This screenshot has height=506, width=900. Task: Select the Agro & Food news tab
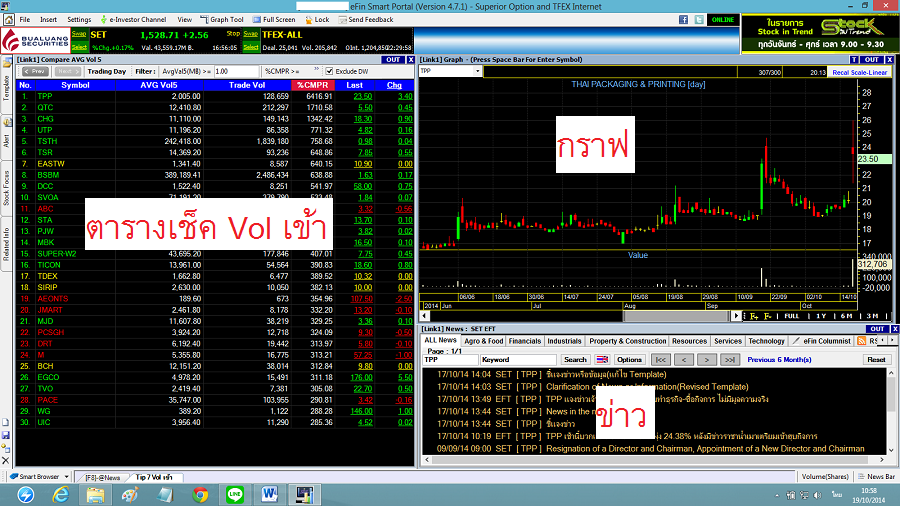tap(483, 341)
